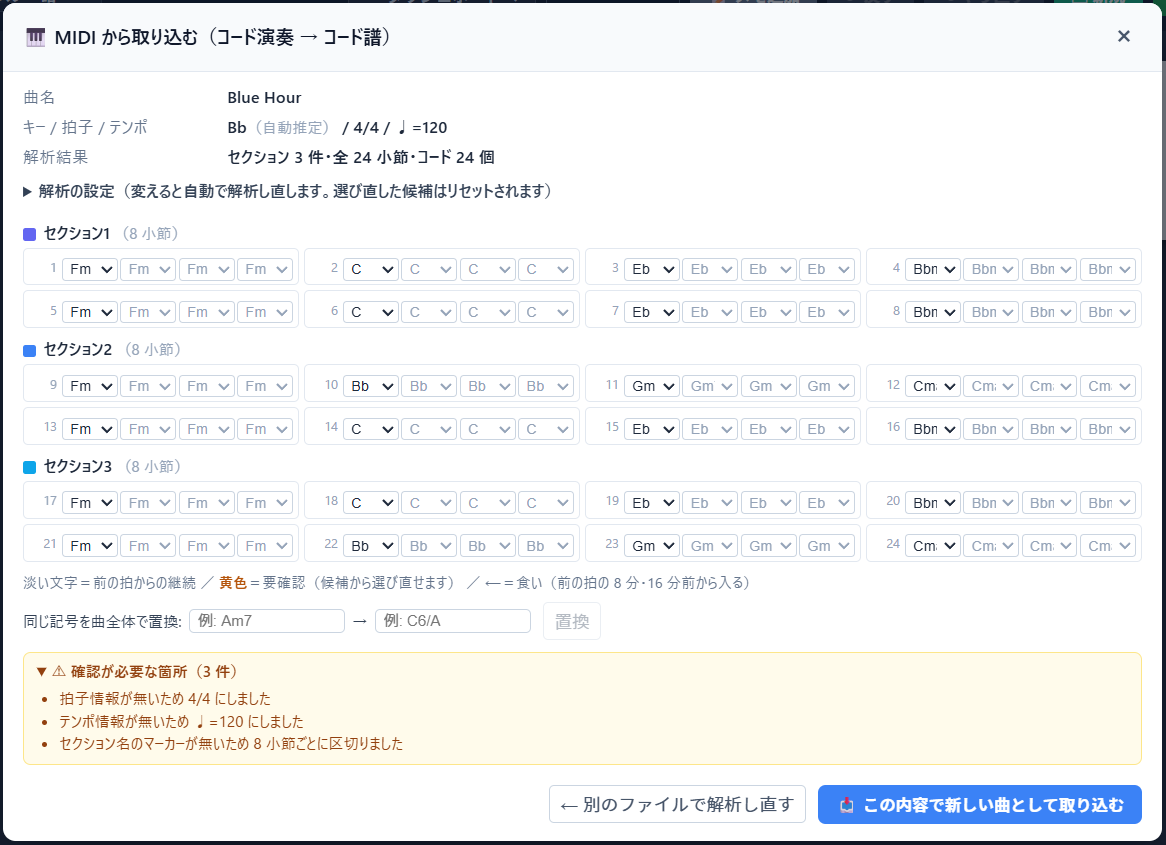Click the inbox icon on the import button
Screen dimensions: 1166x845
pyautogui.click(x=846, y=805)
